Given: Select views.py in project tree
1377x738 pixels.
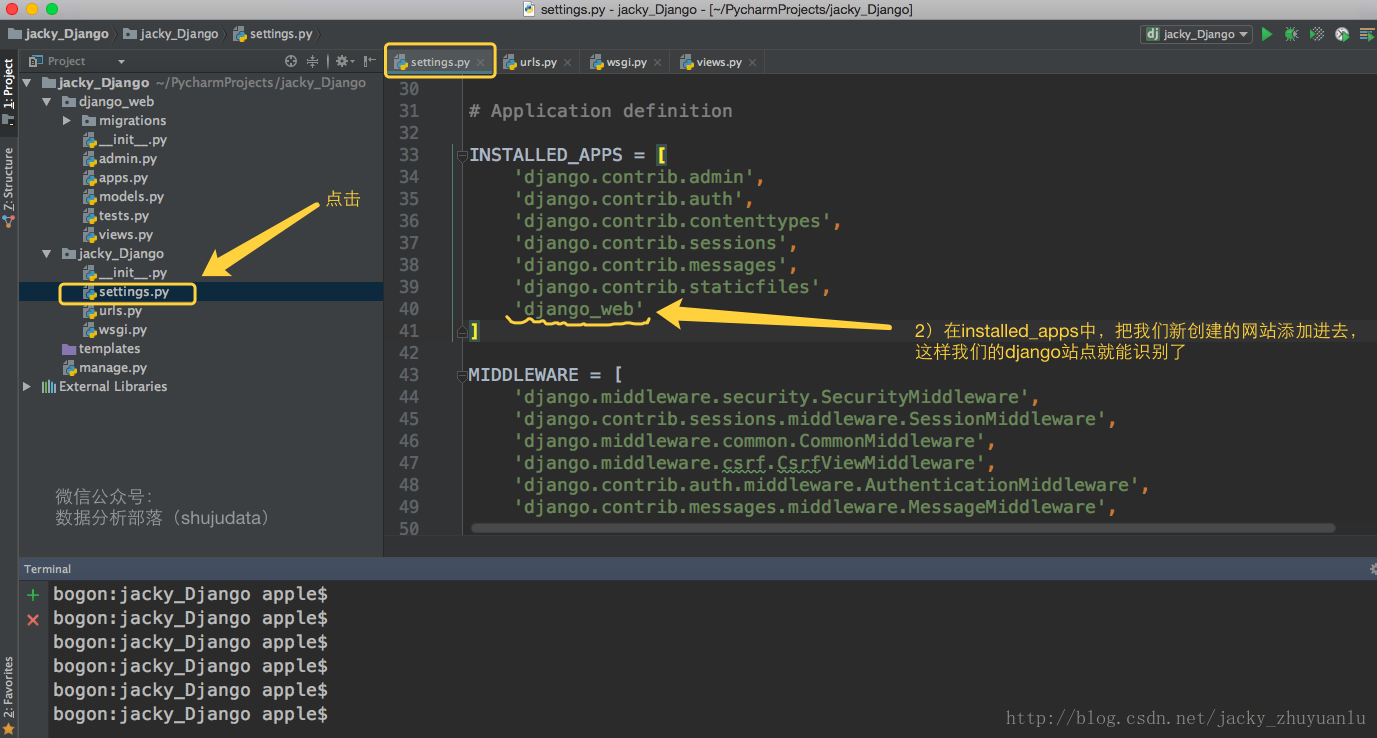Looking at the screenshot, I should (118, 235).
